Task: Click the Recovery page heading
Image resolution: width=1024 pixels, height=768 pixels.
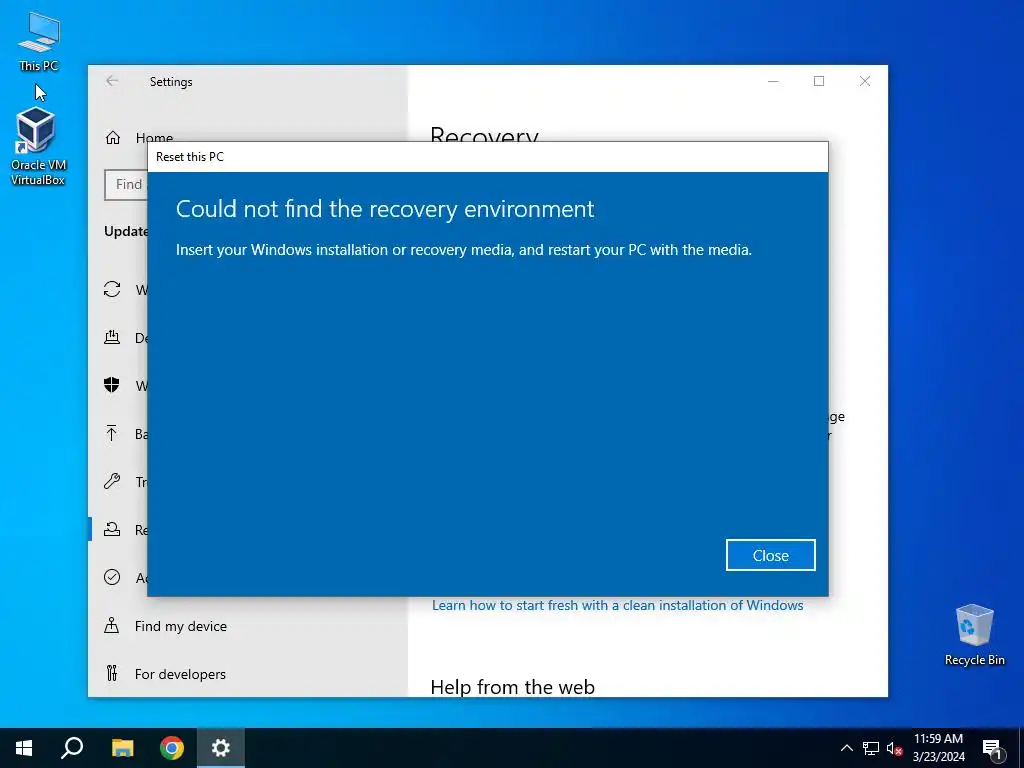Action: [484, 133]
